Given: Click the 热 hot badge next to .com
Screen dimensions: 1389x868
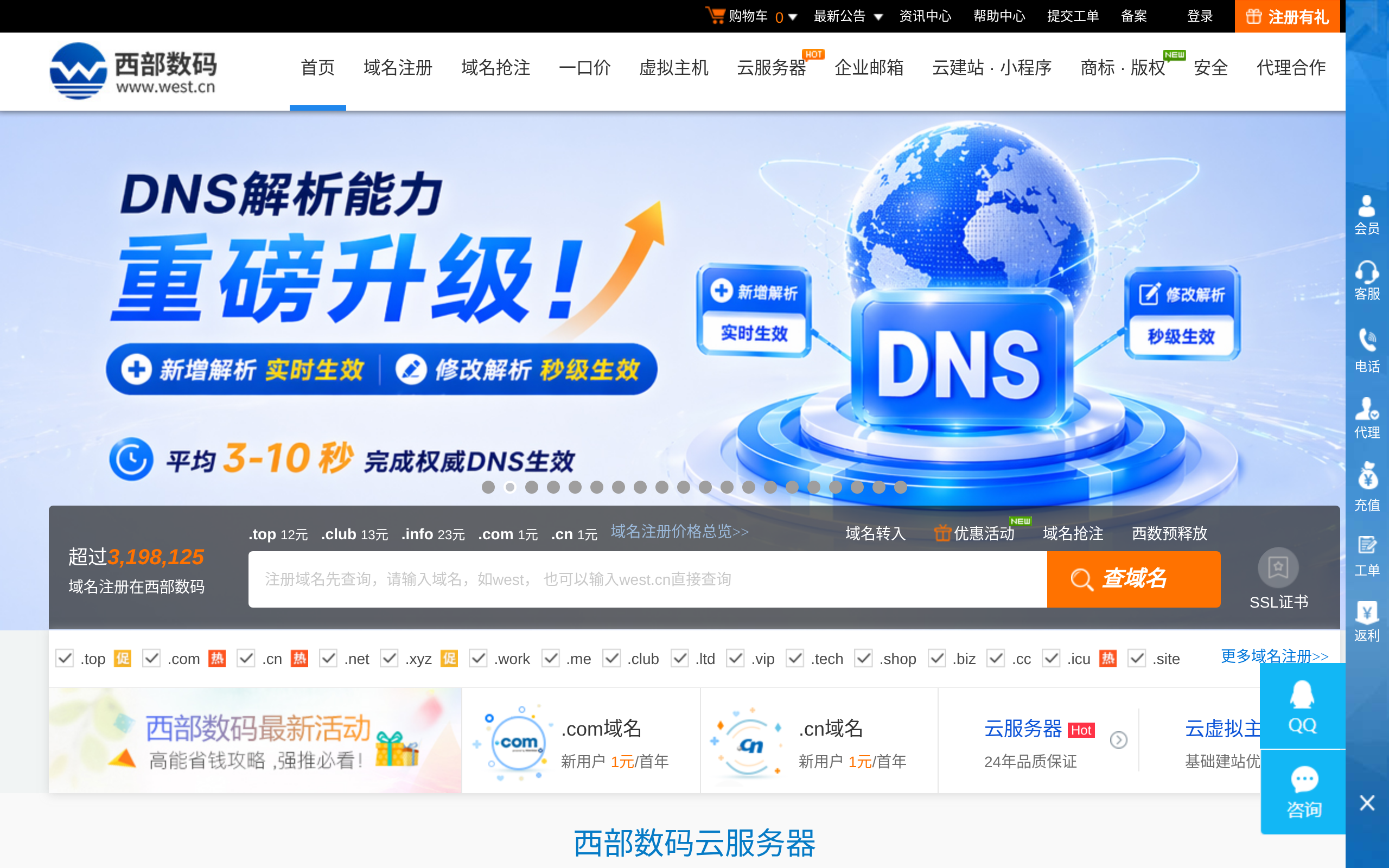Looking at the screenshot, I should pos(217,659).
